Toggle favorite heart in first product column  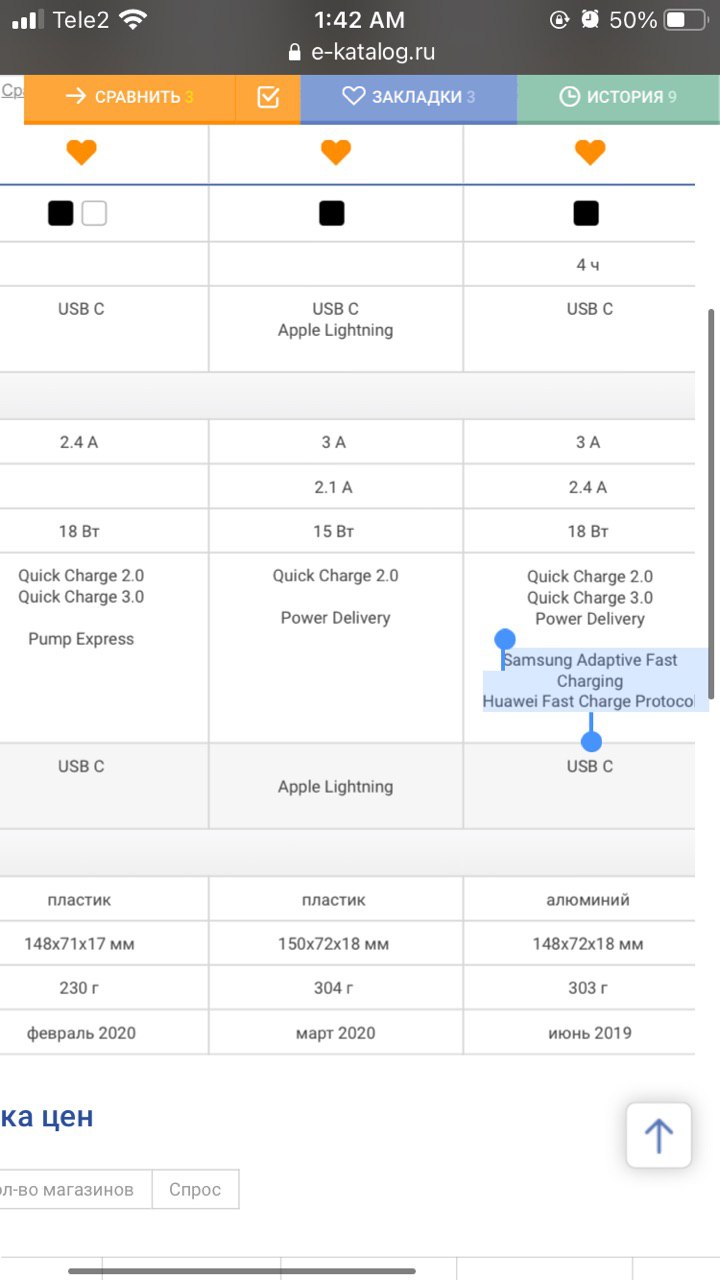pyautogui.click(x=81, y=152)
